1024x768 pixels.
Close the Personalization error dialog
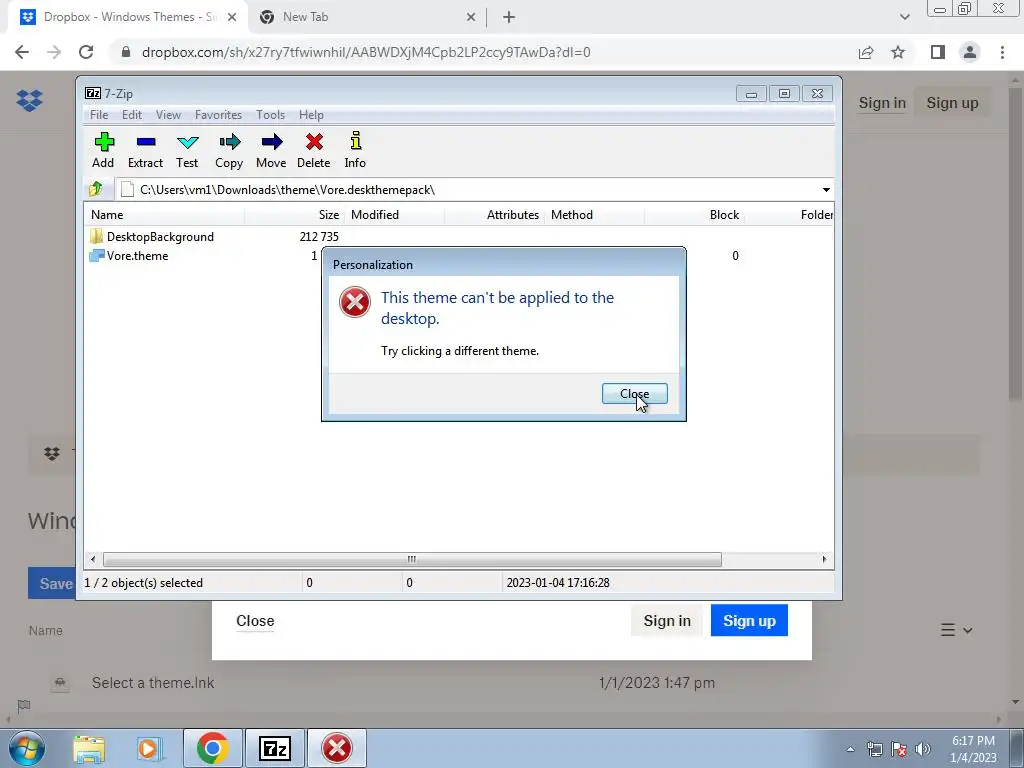point(634,393)
